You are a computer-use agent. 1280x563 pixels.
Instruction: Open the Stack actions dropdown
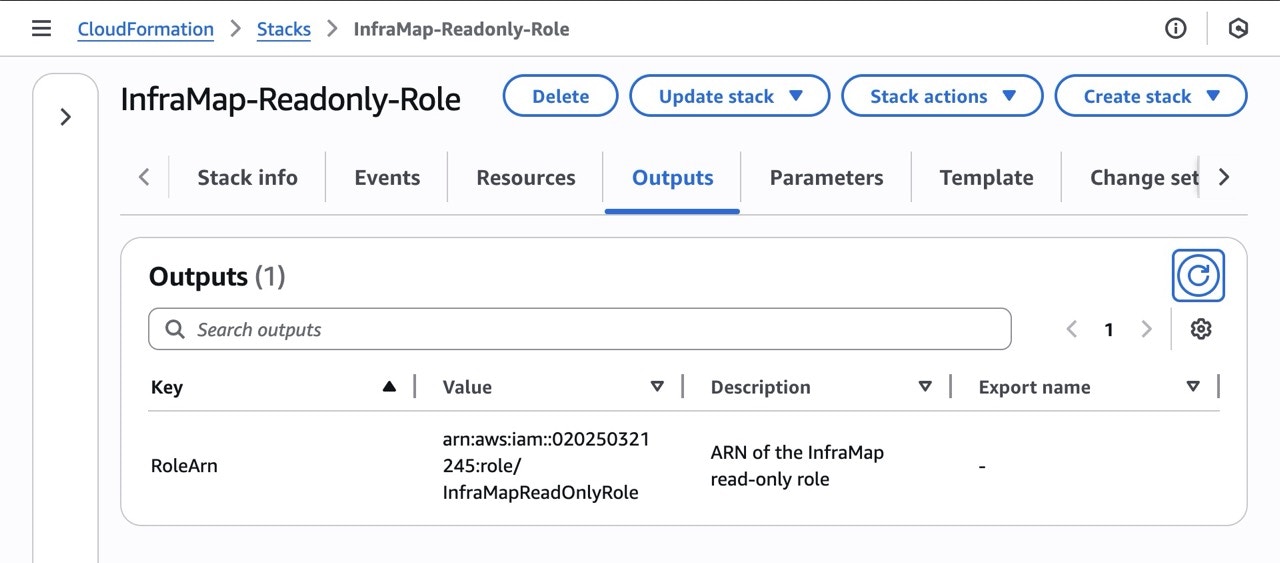pos(942,96)
